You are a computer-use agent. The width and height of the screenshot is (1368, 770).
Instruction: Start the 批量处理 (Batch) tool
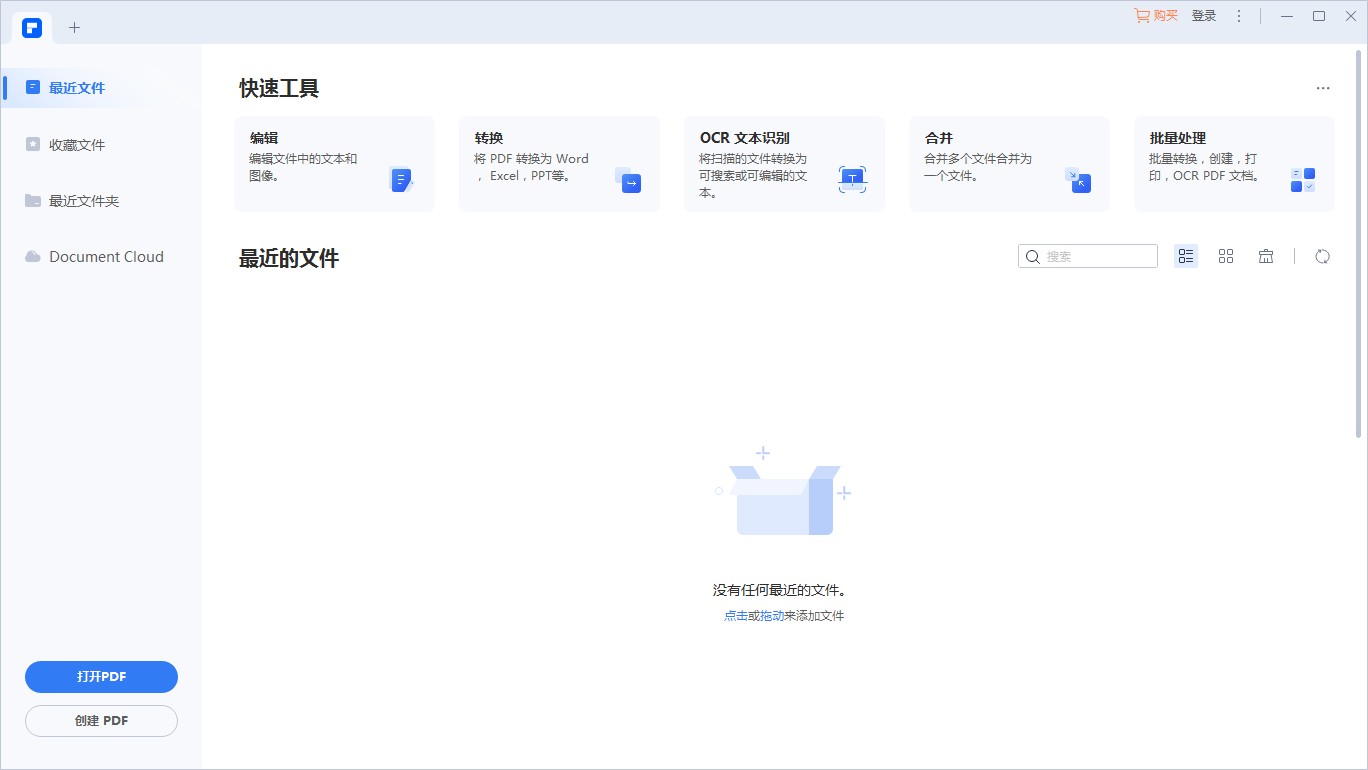(1233, 163)
